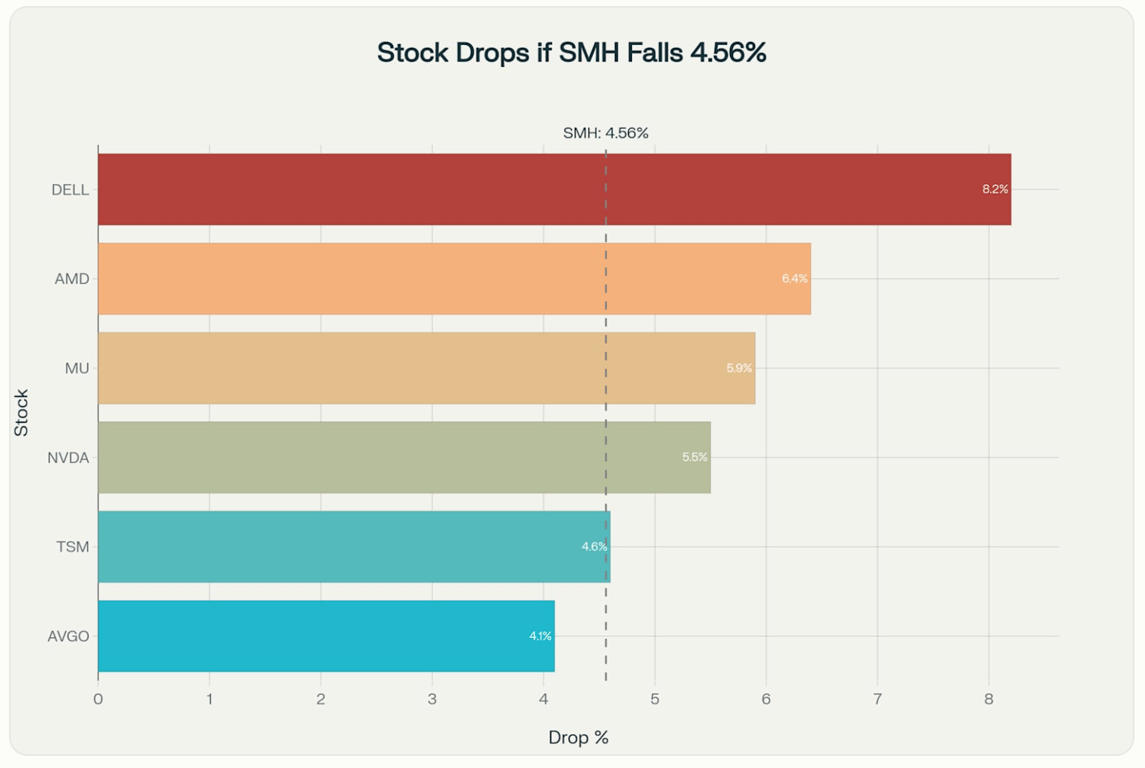Click the 8.2% value label
The image size is (1145, 768).
click(995, 189)
